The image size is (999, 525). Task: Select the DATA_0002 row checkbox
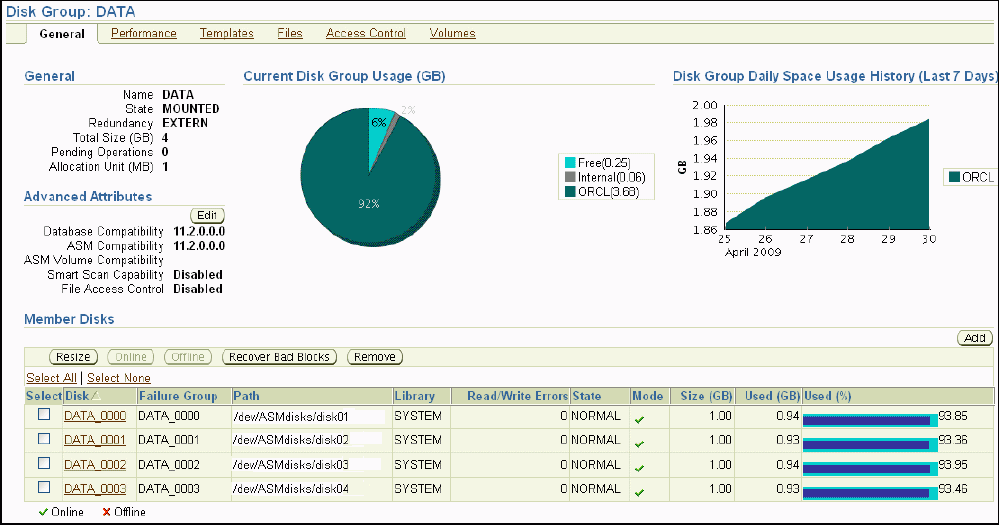click(x=43, y=464)
